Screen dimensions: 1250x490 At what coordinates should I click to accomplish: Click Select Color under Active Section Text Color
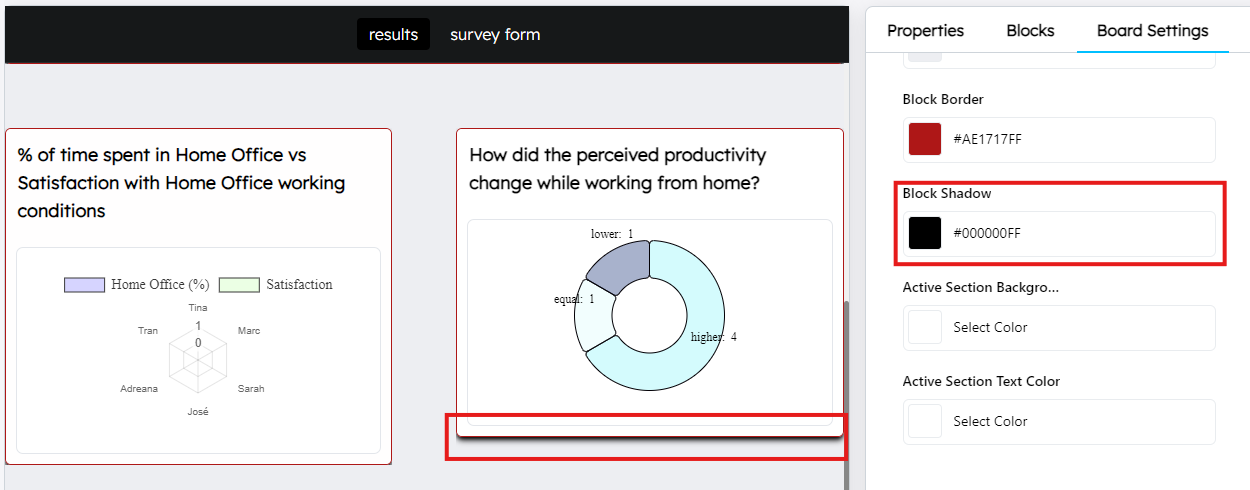(x=990, y=421)
